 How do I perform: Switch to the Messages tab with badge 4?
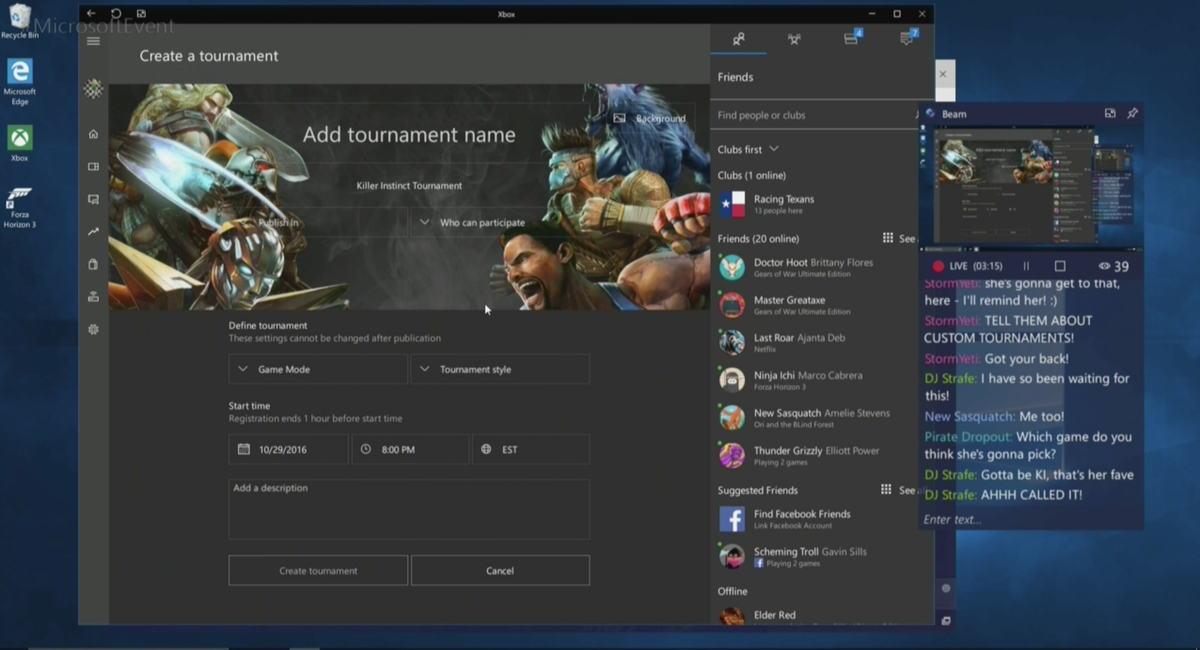[851, 39]
